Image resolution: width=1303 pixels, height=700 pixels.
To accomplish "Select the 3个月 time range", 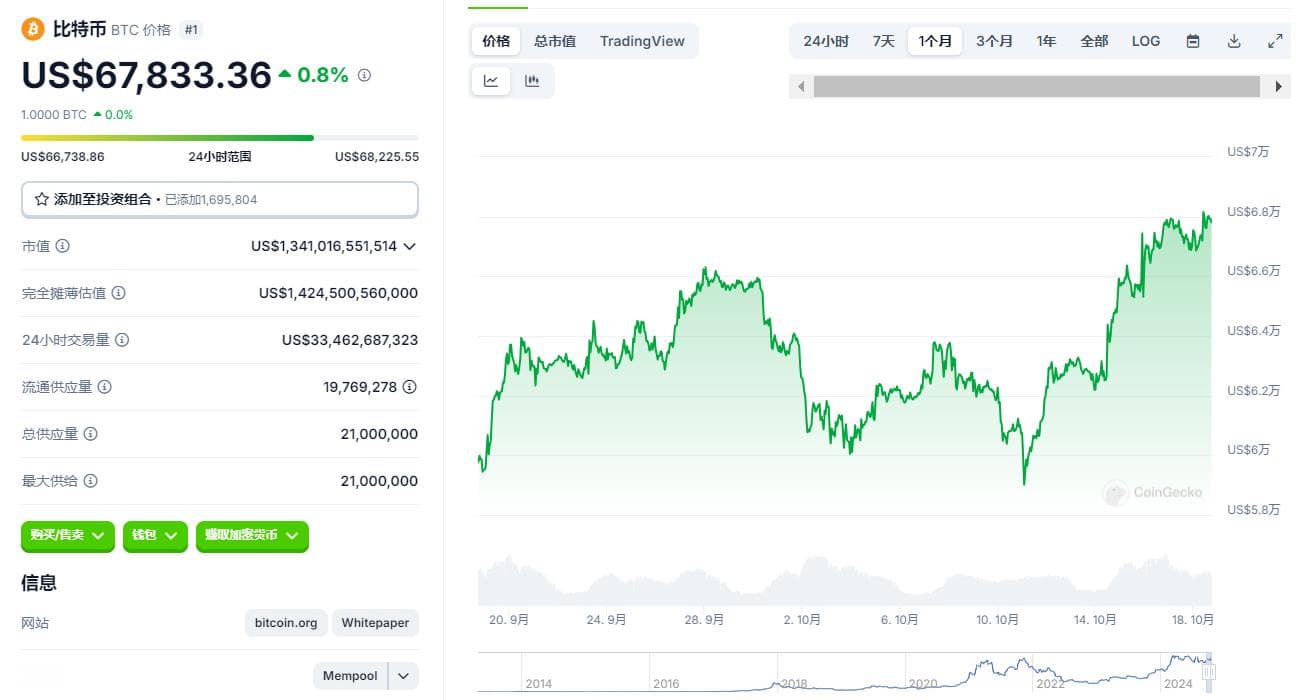I will click(994, 41).
